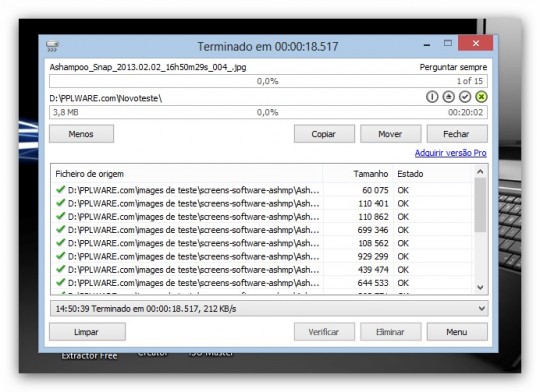Image resolution: width=540 pixels, height=392 pixels.
Task: Click the OK status in the 110 862 row
Action: pyautogui.click(x=403, y=217)
